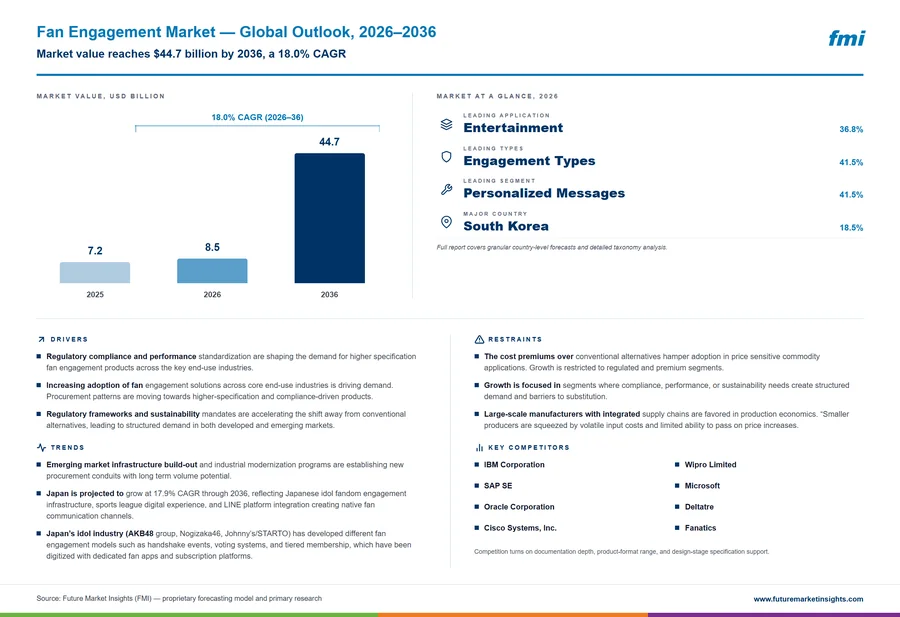Screen dimensions: 900x617
Task: Click "Microsoft" in the competitors list
Action: [x=702, y=486]
